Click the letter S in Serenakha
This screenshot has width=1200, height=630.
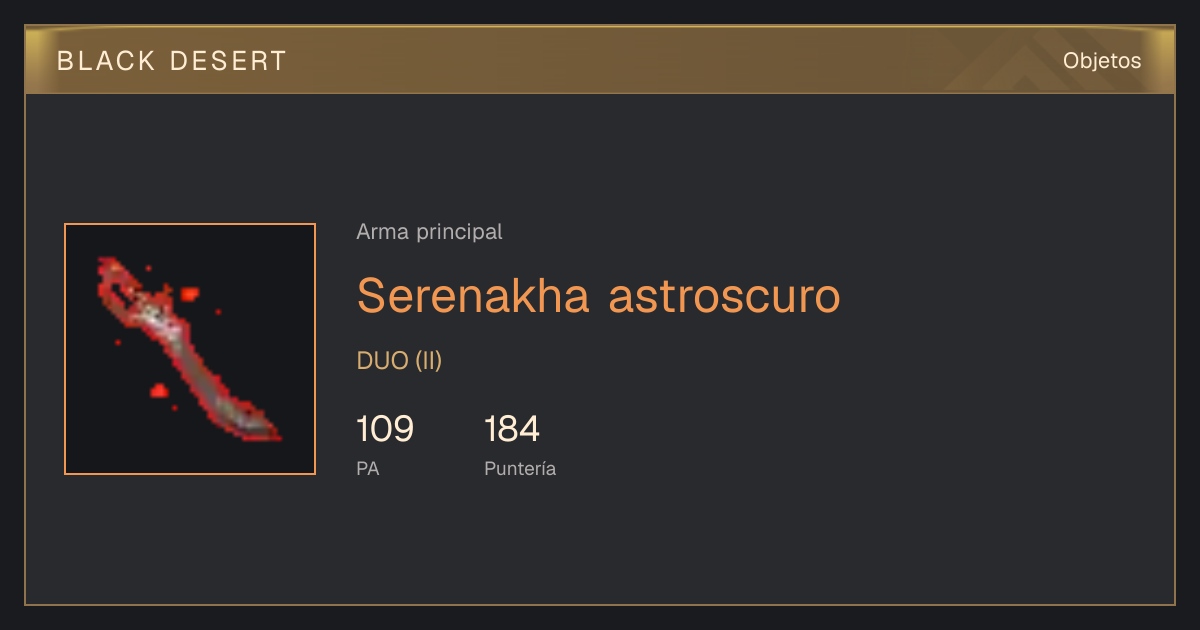coord(371,295)
